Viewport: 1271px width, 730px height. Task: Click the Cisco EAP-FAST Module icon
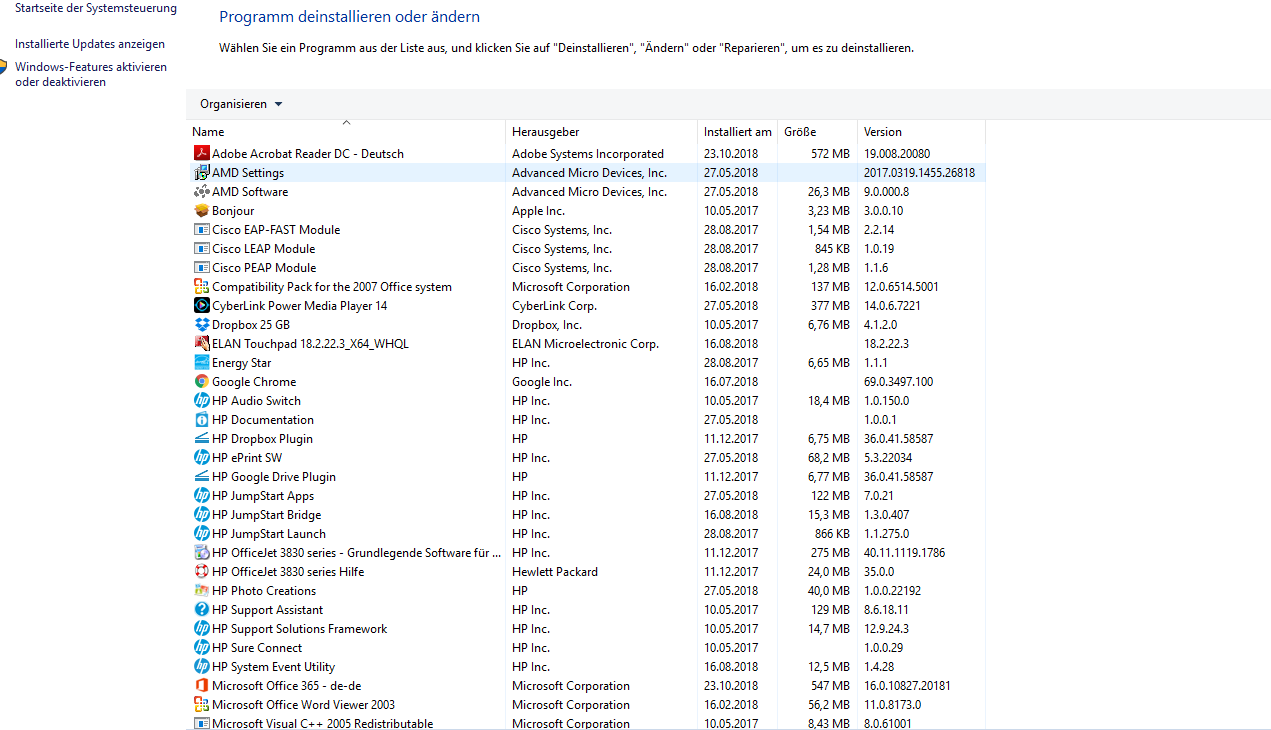pos(201,230)
